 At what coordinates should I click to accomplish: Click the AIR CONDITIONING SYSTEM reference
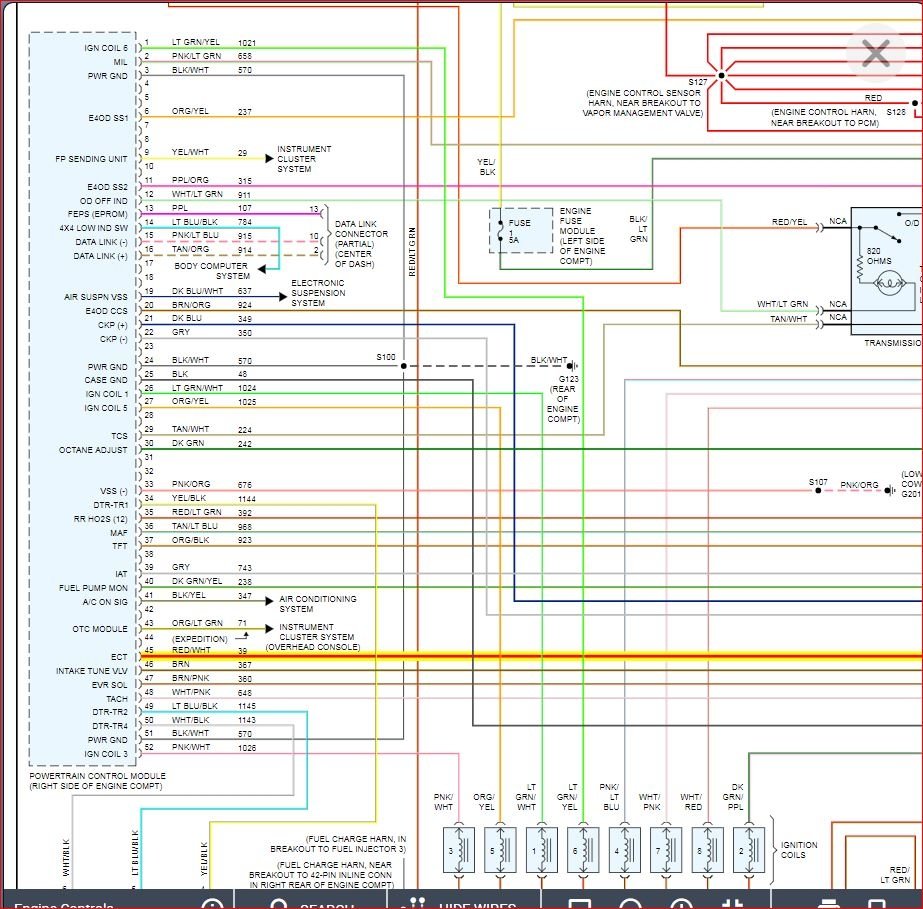(317, 603)
